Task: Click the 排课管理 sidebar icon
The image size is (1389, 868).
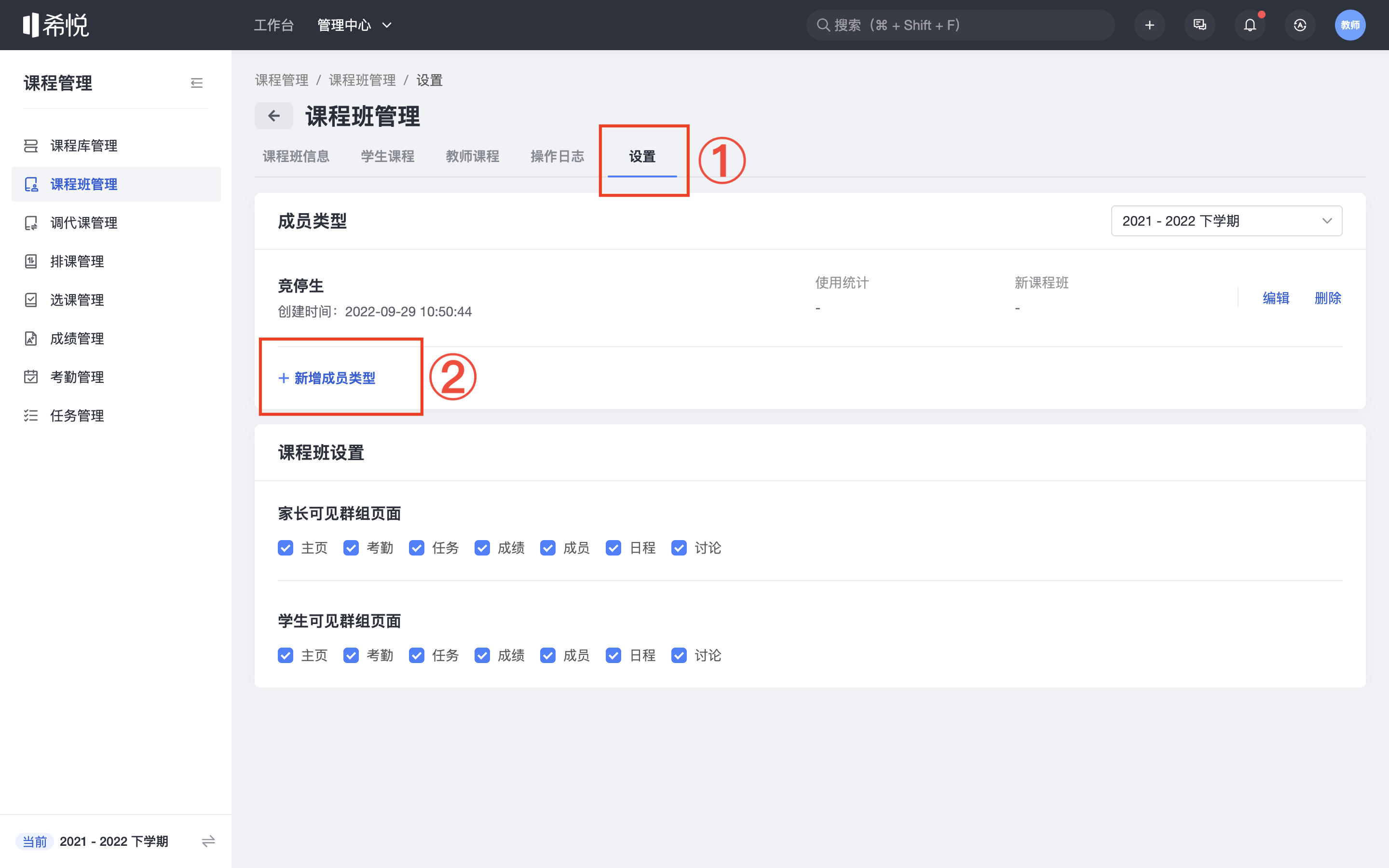Action: (31, 261)
